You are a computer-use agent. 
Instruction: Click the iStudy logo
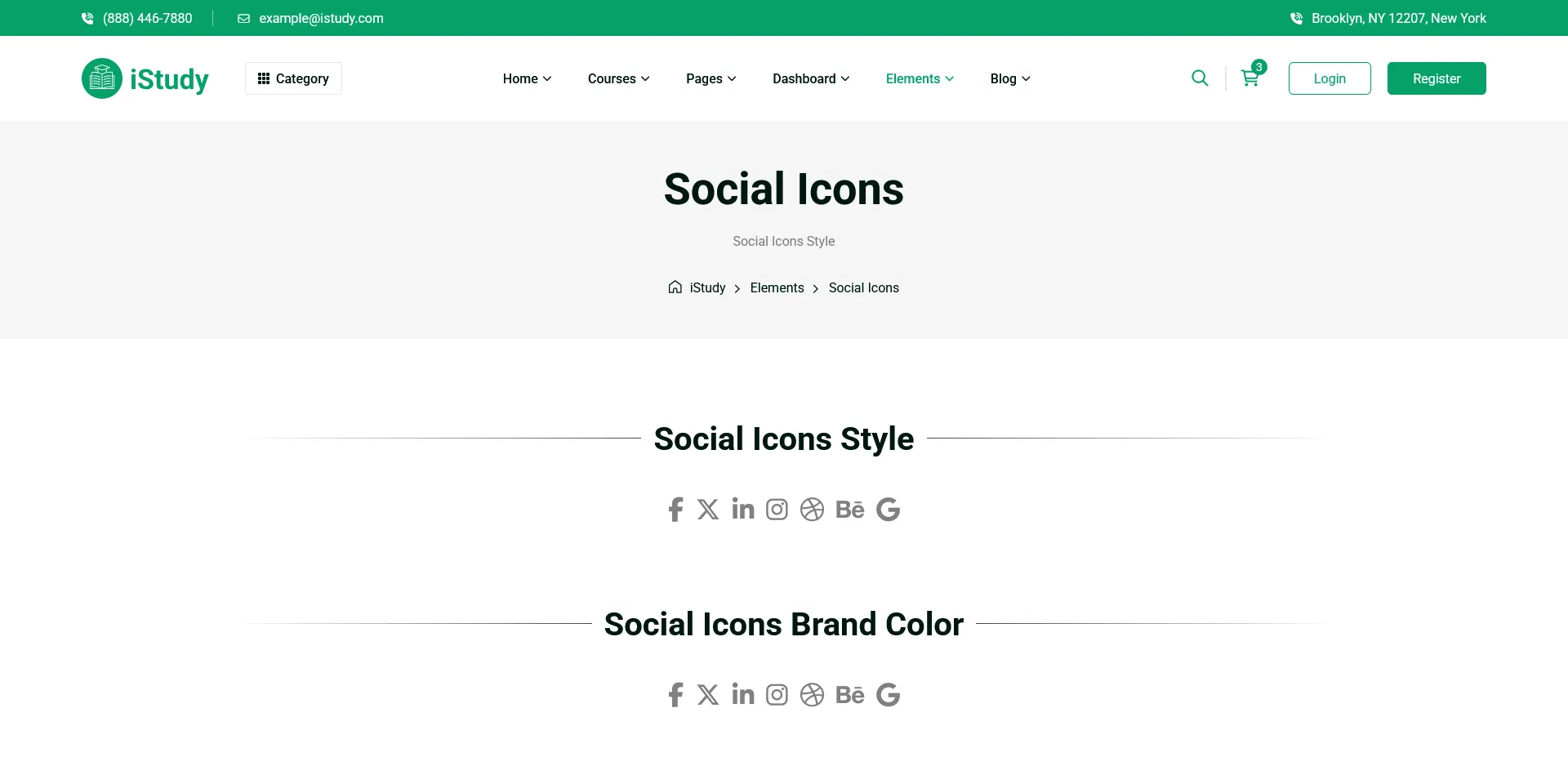point(145,78)
